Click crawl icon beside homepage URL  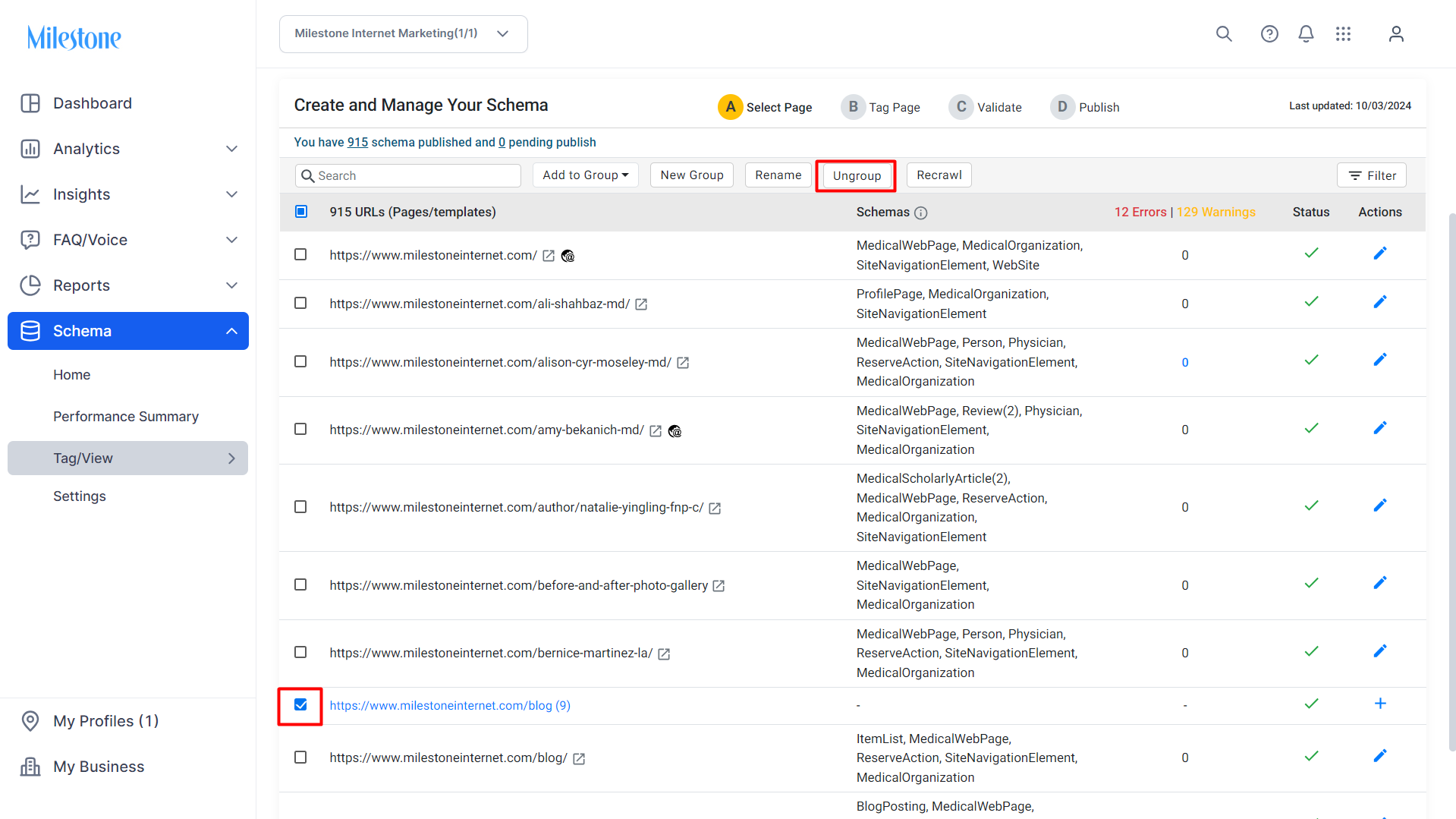[x=568, y=257]
